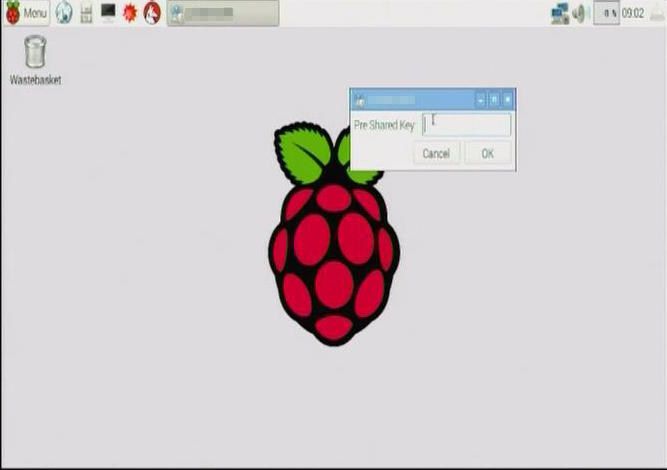Click the Cancel button in the dialog
This screenshot has height=470, width=667.
(x=436, y=153)
